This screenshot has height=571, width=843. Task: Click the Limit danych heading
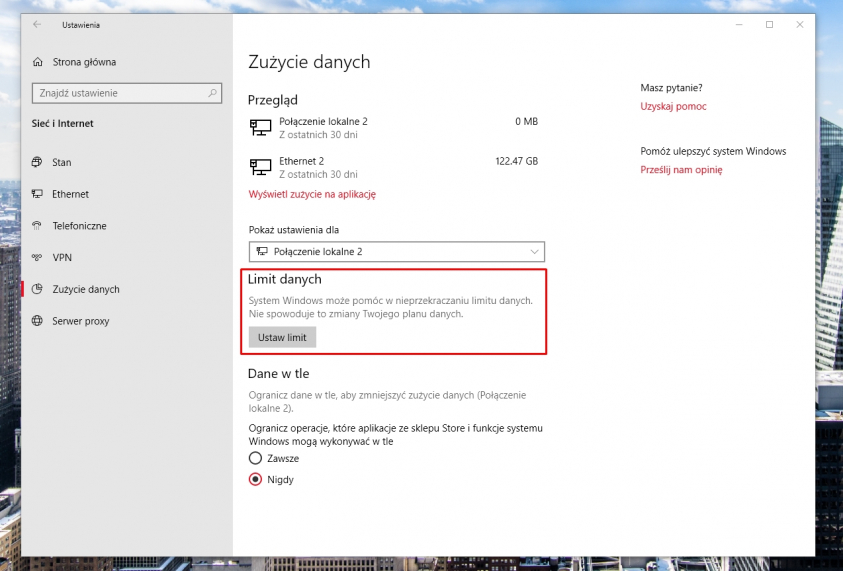point(284,279)
